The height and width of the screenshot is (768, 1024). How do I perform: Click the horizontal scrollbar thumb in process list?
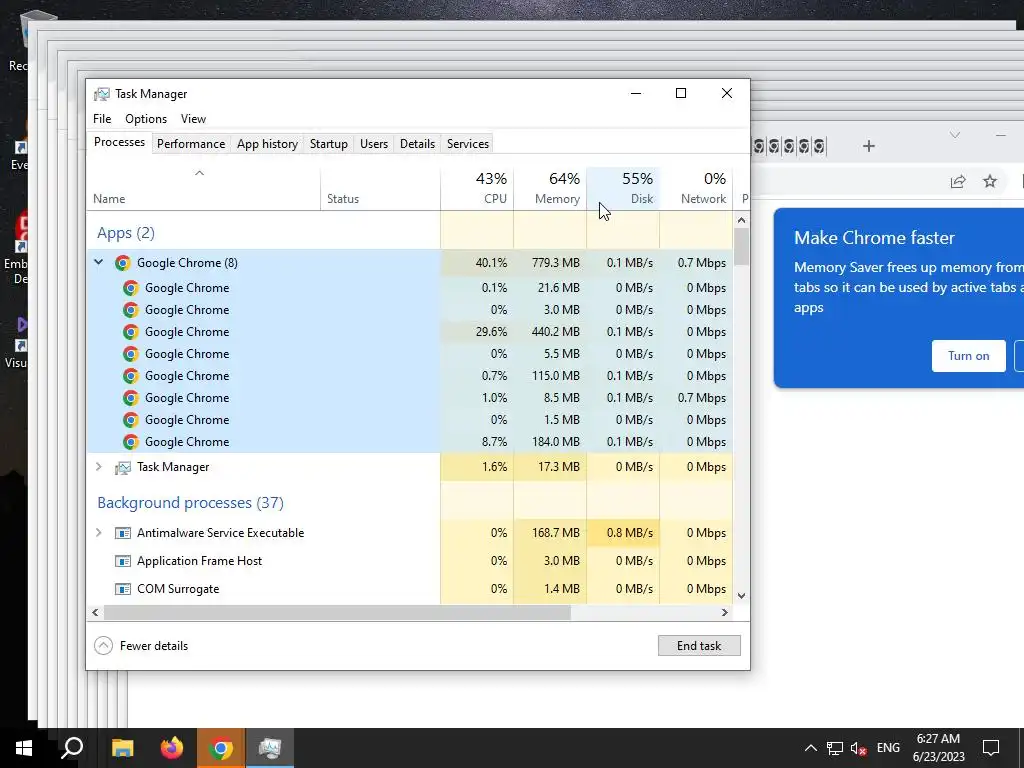pos(337,613)
